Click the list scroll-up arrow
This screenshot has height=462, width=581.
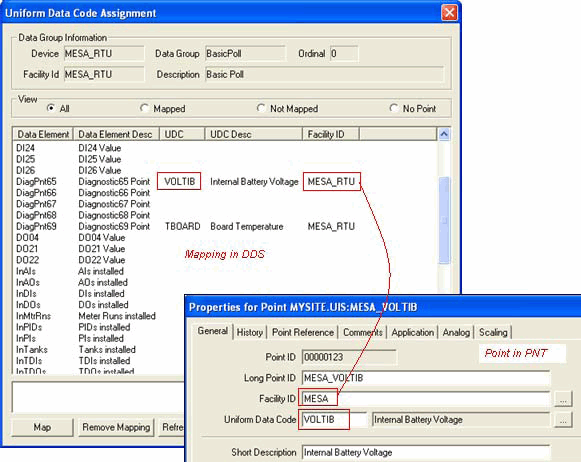pyautogui.click(x=444, y=134)
